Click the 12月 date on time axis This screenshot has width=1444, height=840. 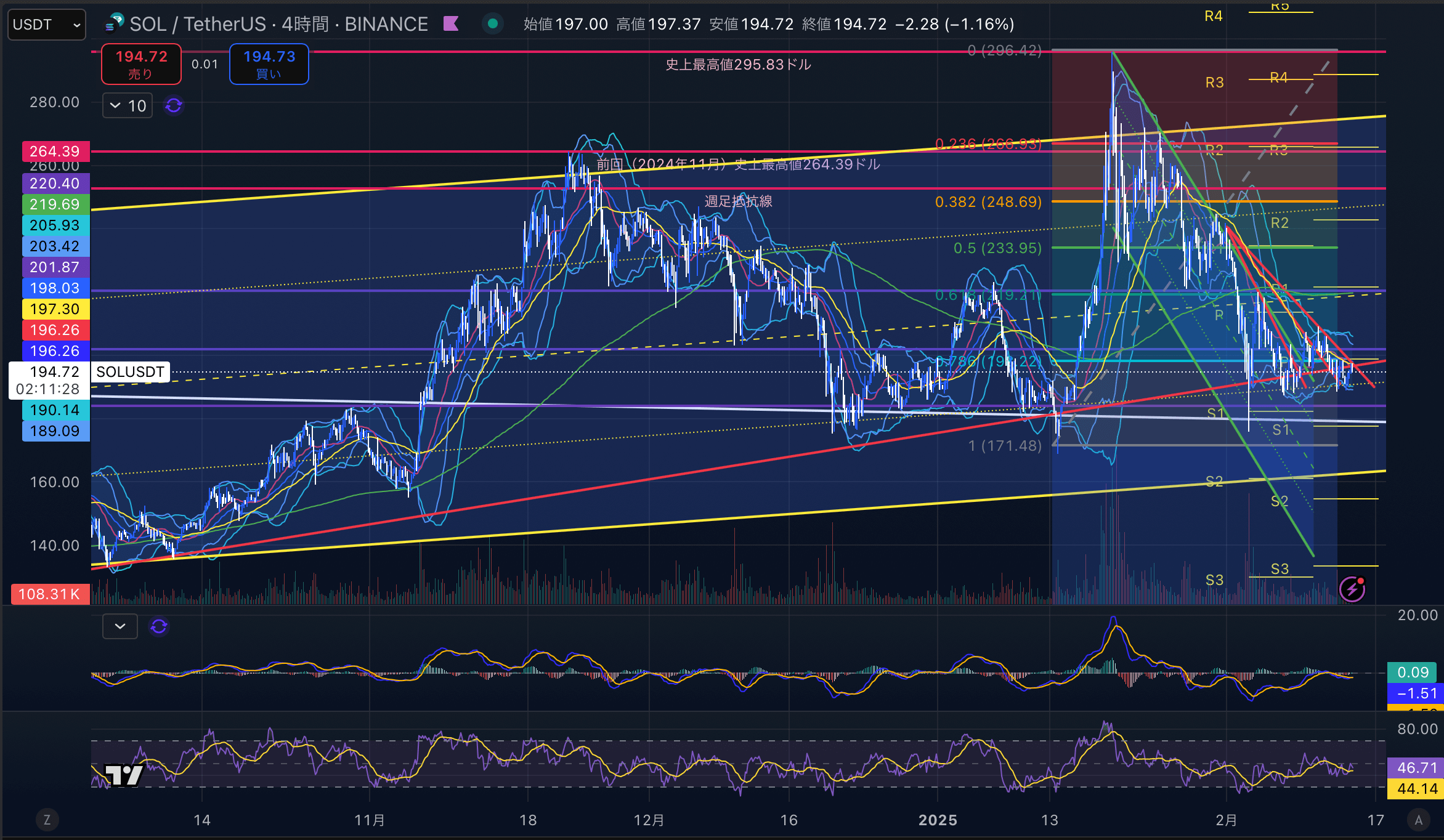pos(649,820)
